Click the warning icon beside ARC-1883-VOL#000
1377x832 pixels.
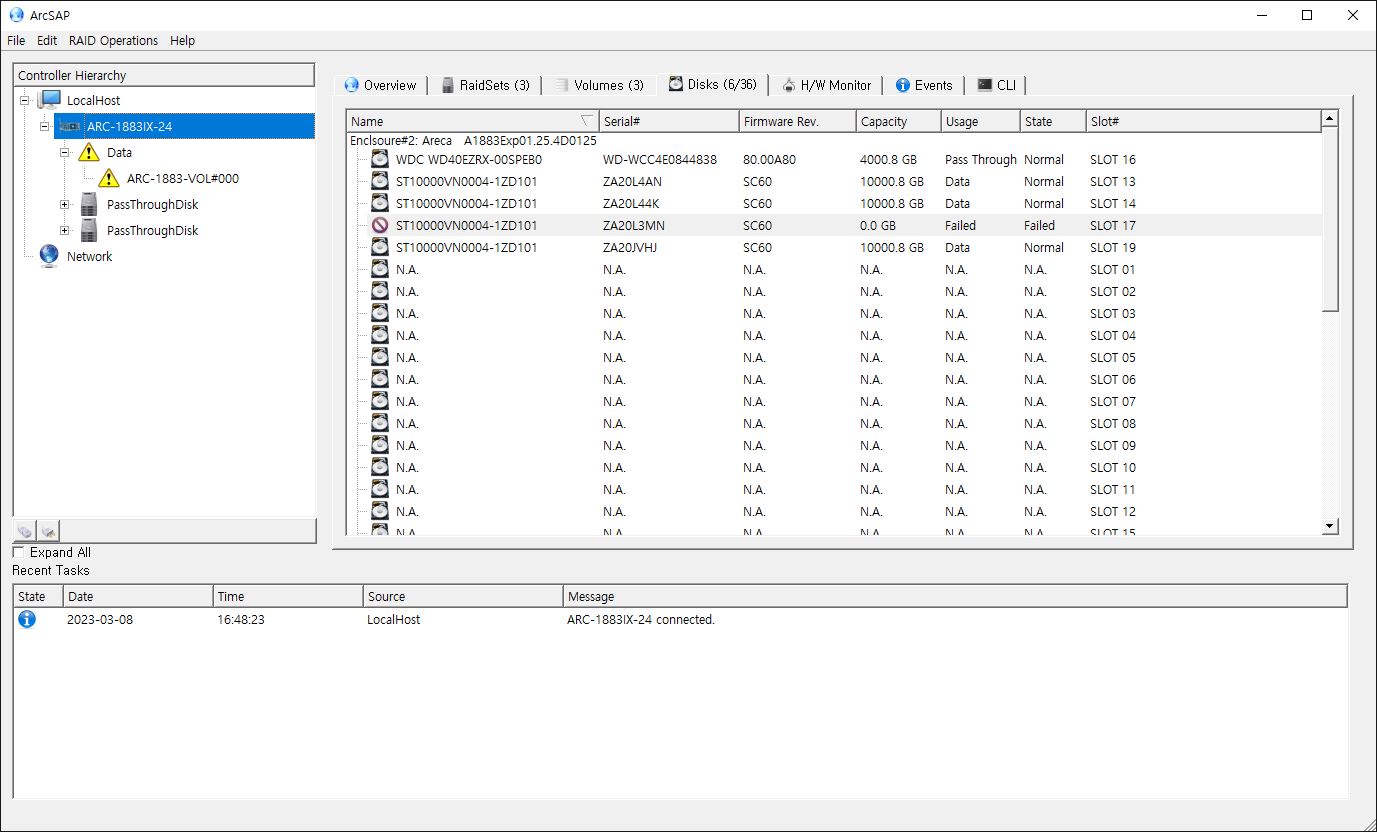(x=109, y=178)
